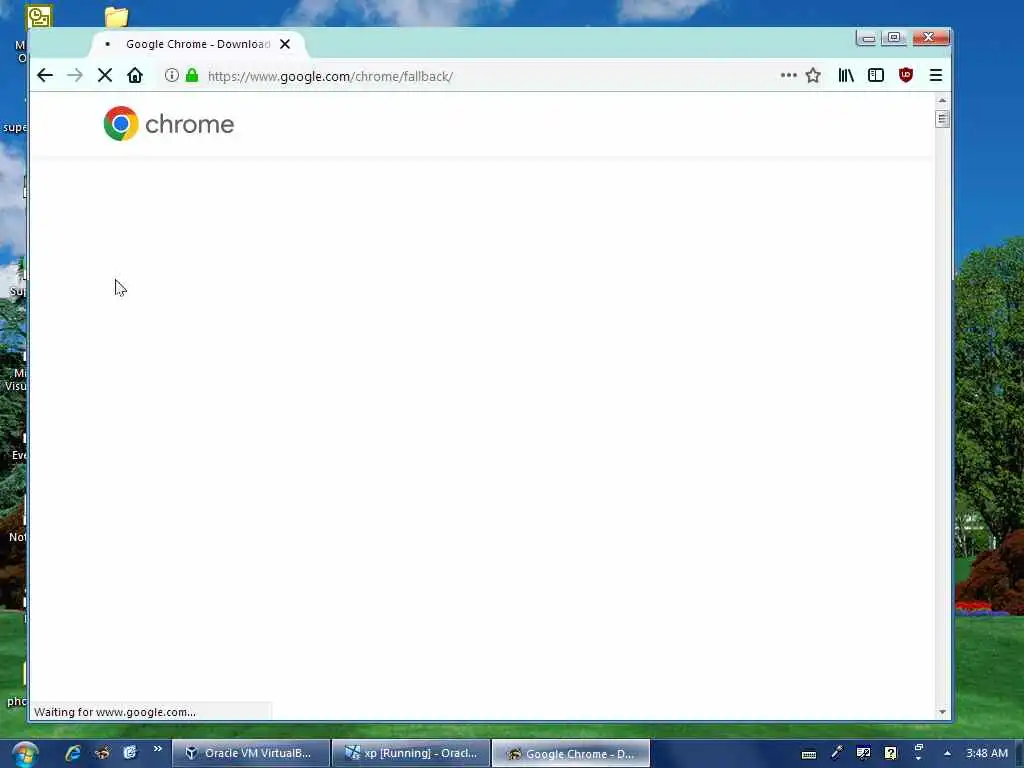Click the green padlock security icon
This screenshot has height=768, width=1024.
point(191,76)
